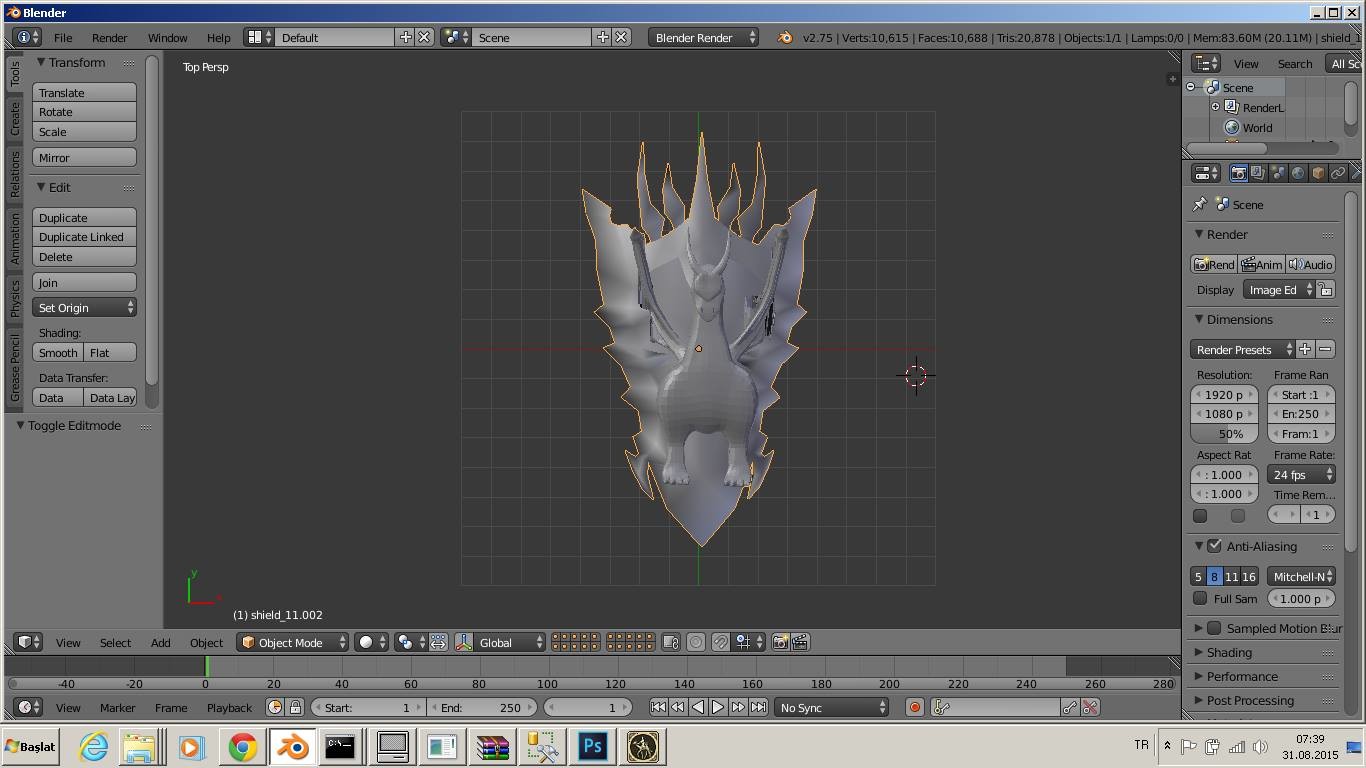
Task: Enable the Sampled Motion Blur checkbox
Action: [x=1214, y=628]
